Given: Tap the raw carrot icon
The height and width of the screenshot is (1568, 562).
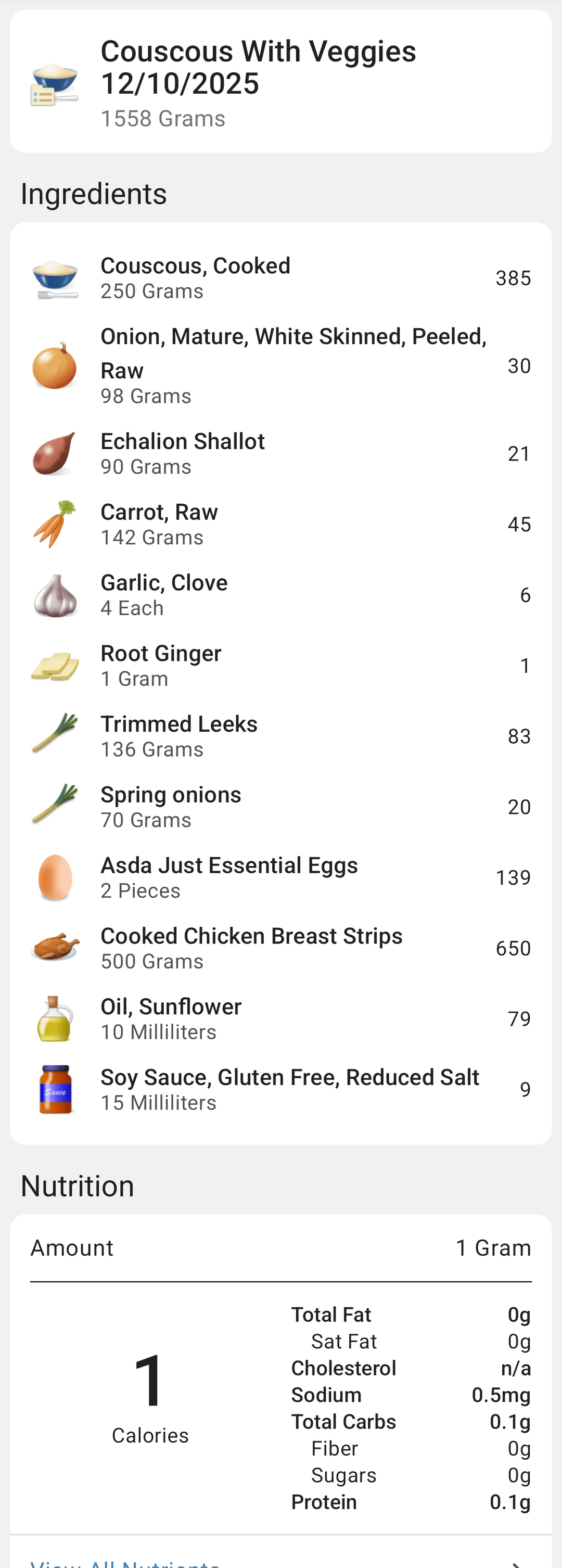Looking at the screenshot, I should point(54,524).
